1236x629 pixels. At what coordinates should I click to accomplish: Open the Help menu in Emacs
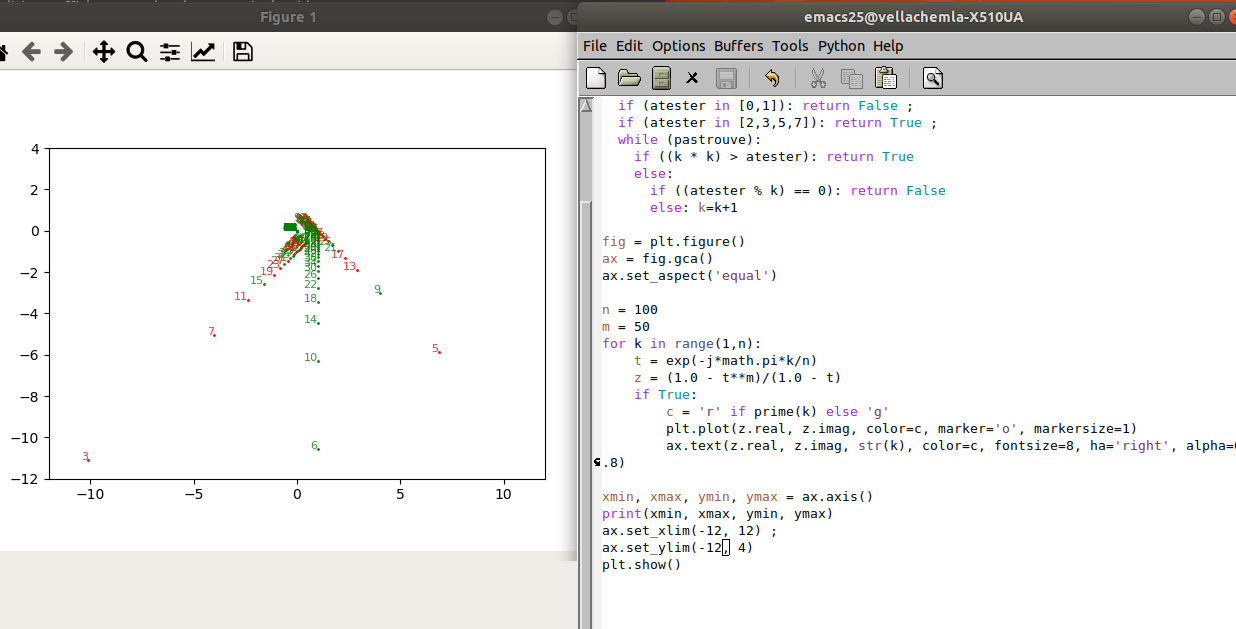[887, 46]
